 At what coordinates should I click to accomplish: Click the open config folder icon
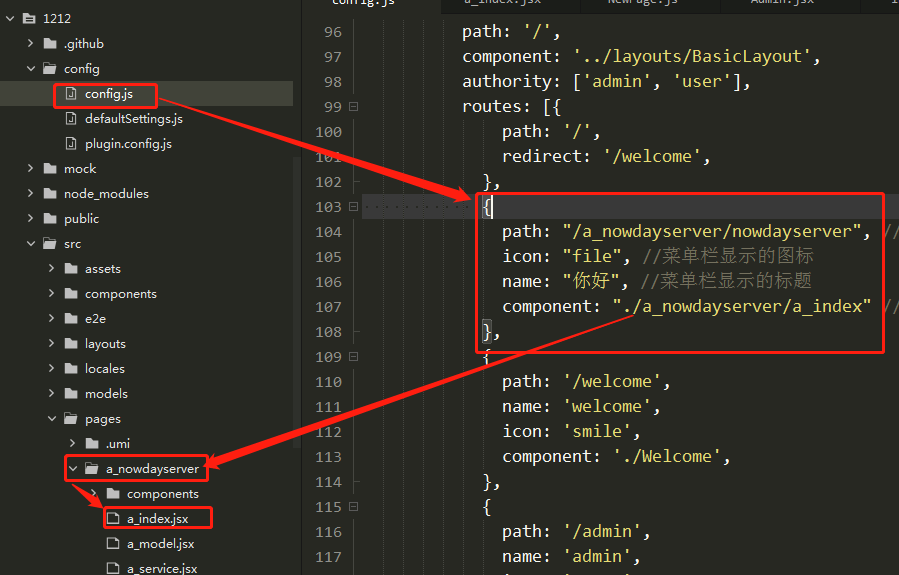pos(50,69)
